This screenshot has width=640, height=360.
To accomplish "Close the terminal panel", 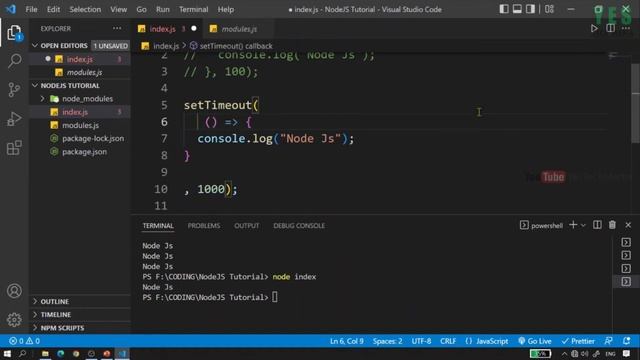I will coord(628,225).
